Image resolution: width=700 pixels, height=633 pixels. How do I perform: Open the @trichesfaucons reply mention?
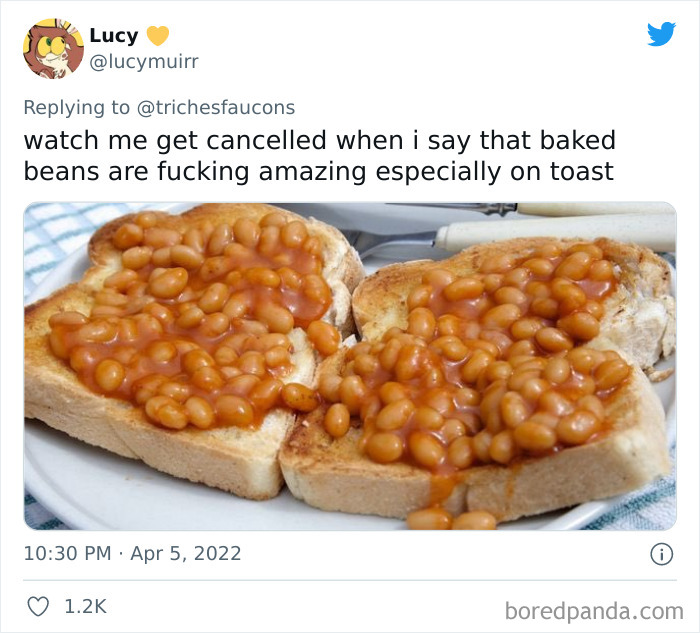(x=216, y=108)
